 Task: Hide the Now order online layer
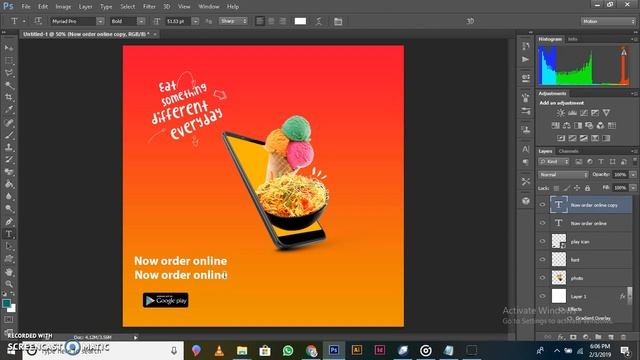[x=542, y=223]
